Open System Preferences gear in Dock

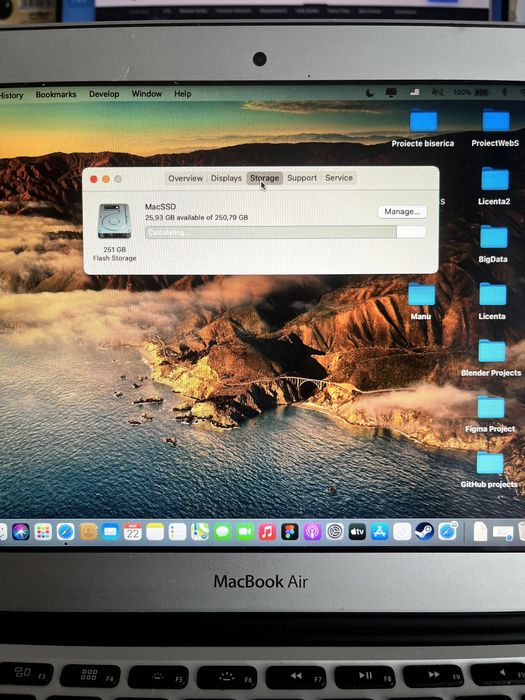click(334, 532)
